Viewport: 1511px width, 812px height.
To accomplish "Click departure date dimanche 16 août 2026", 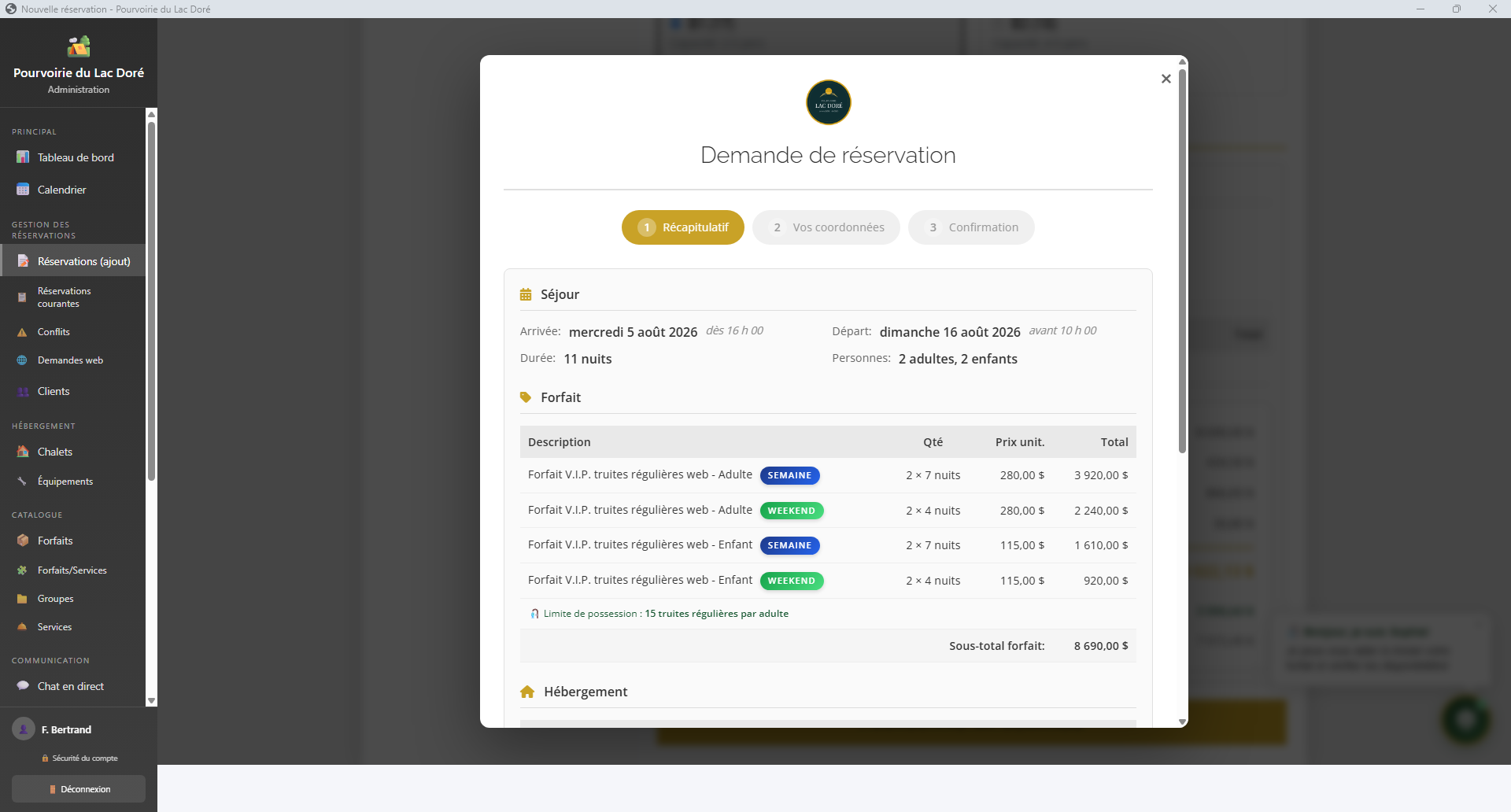I will (x=950, y=332).
